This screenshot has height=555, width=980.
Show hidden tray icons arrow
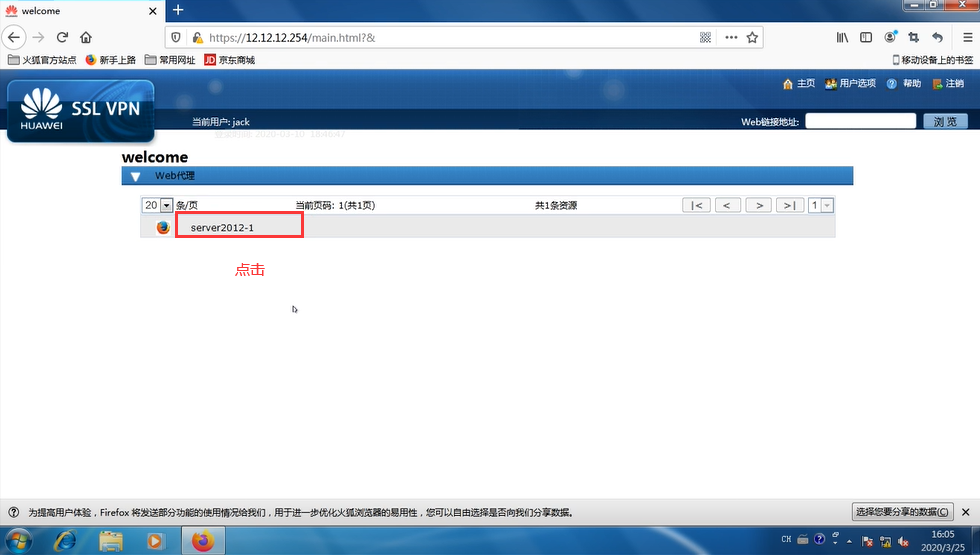tap(849, 541)
